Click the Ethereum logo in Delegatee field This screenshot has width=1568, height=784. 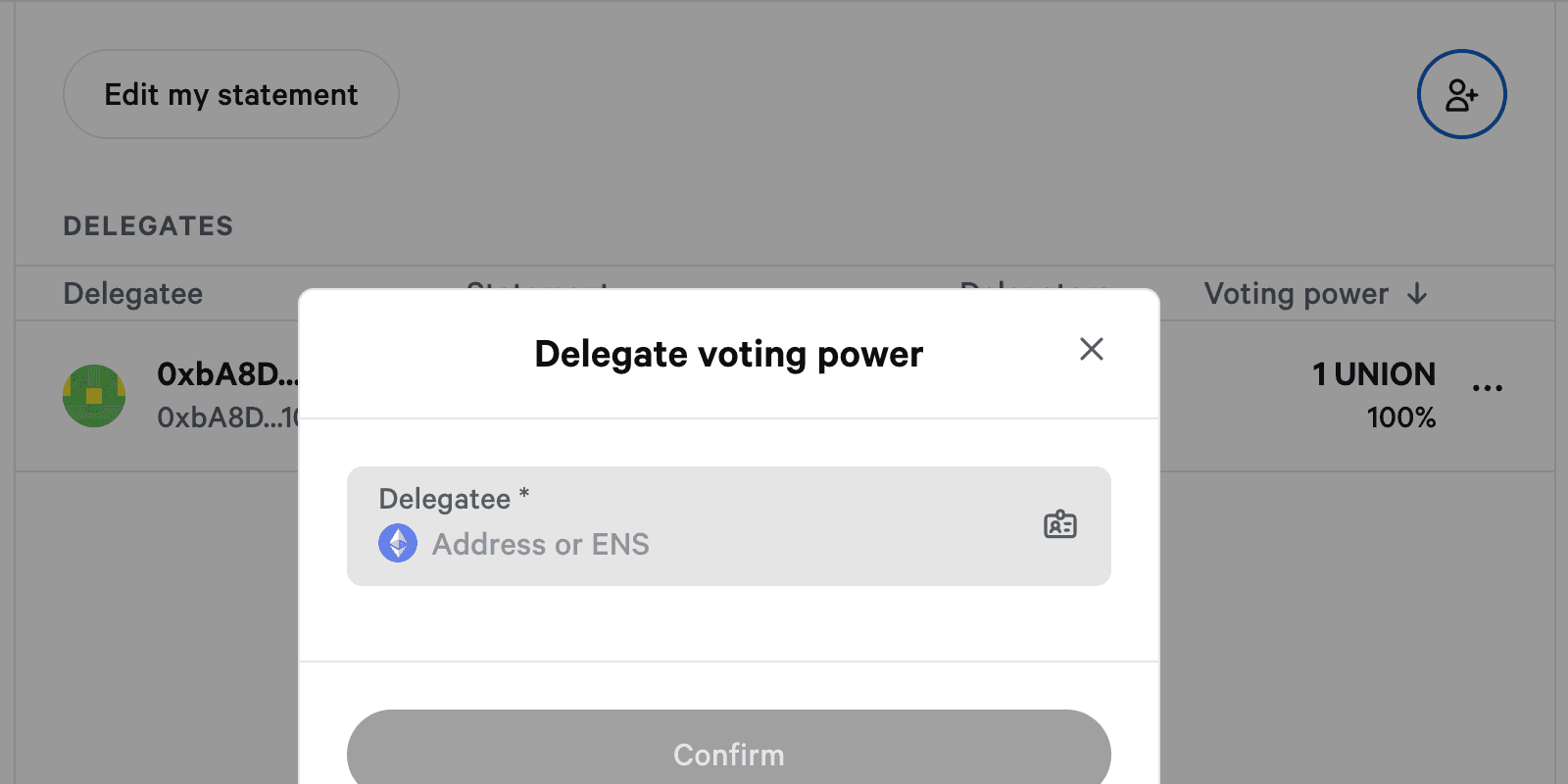398,543
